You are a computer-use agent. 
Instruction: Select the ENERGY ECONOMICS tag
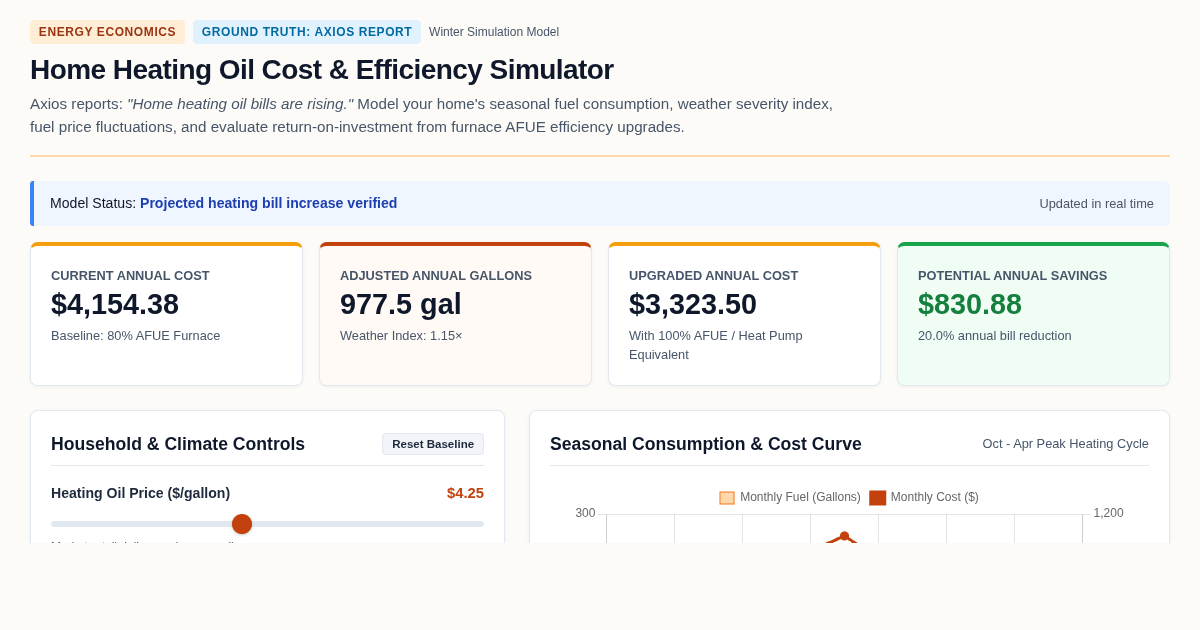pos(107,32)
